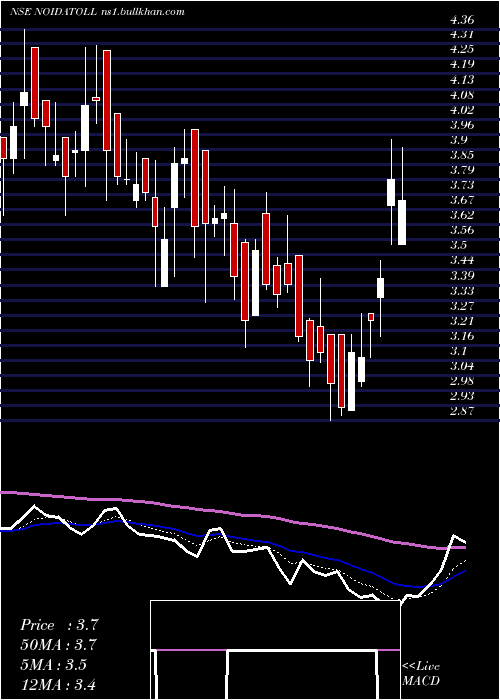This screenshot has width=500, height=700.
Task: Click the 3.56 price axis label
Action: [x=462, y=230]
